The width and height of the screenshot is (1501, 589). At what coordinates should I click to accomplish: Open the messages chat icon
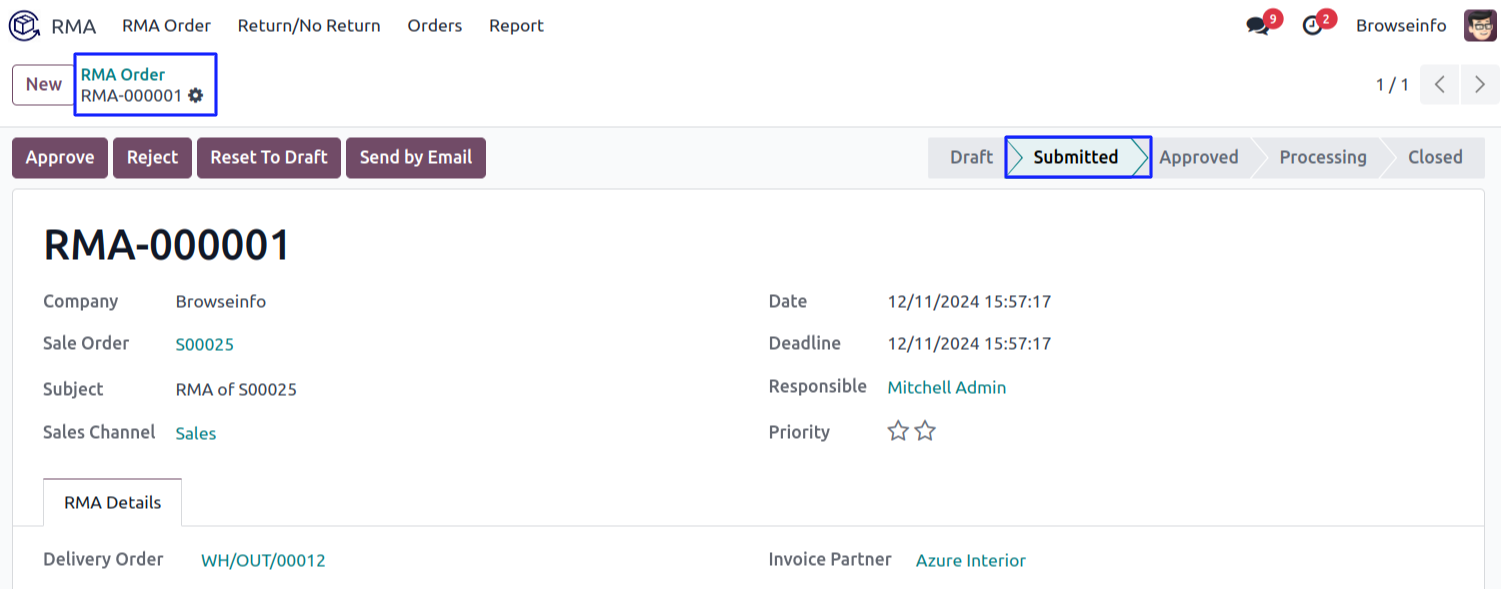tap(1258, 26)
